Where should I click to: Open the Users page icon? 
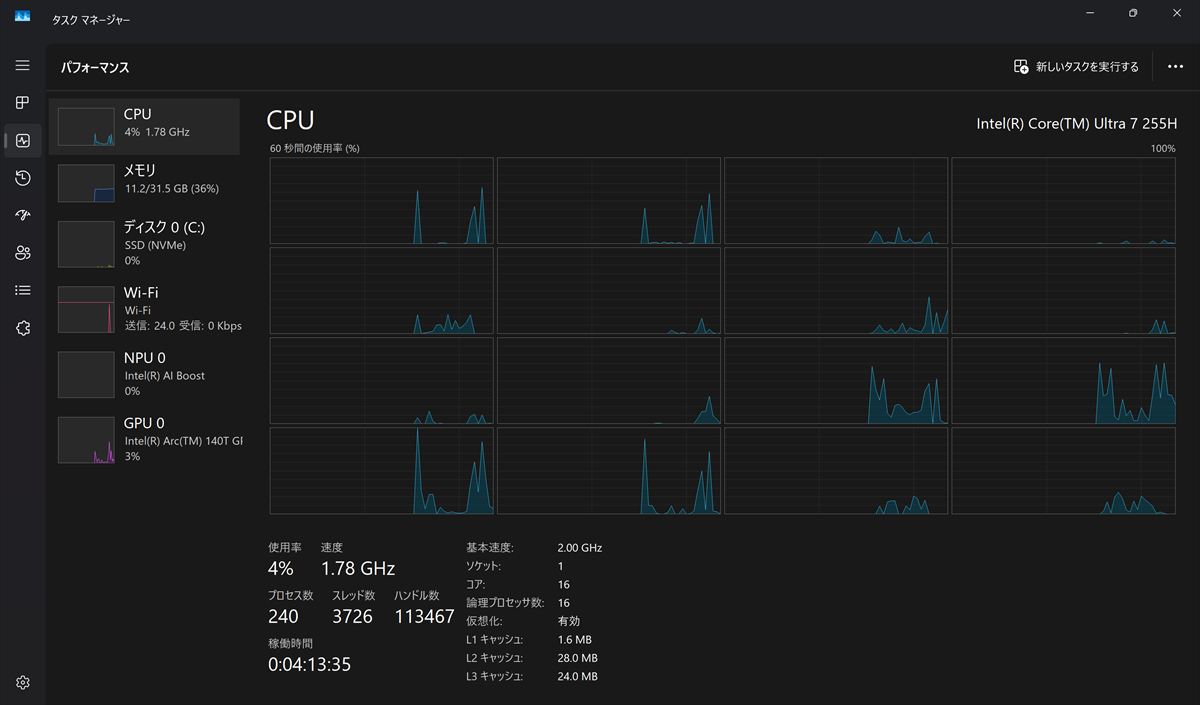point(22,253)
